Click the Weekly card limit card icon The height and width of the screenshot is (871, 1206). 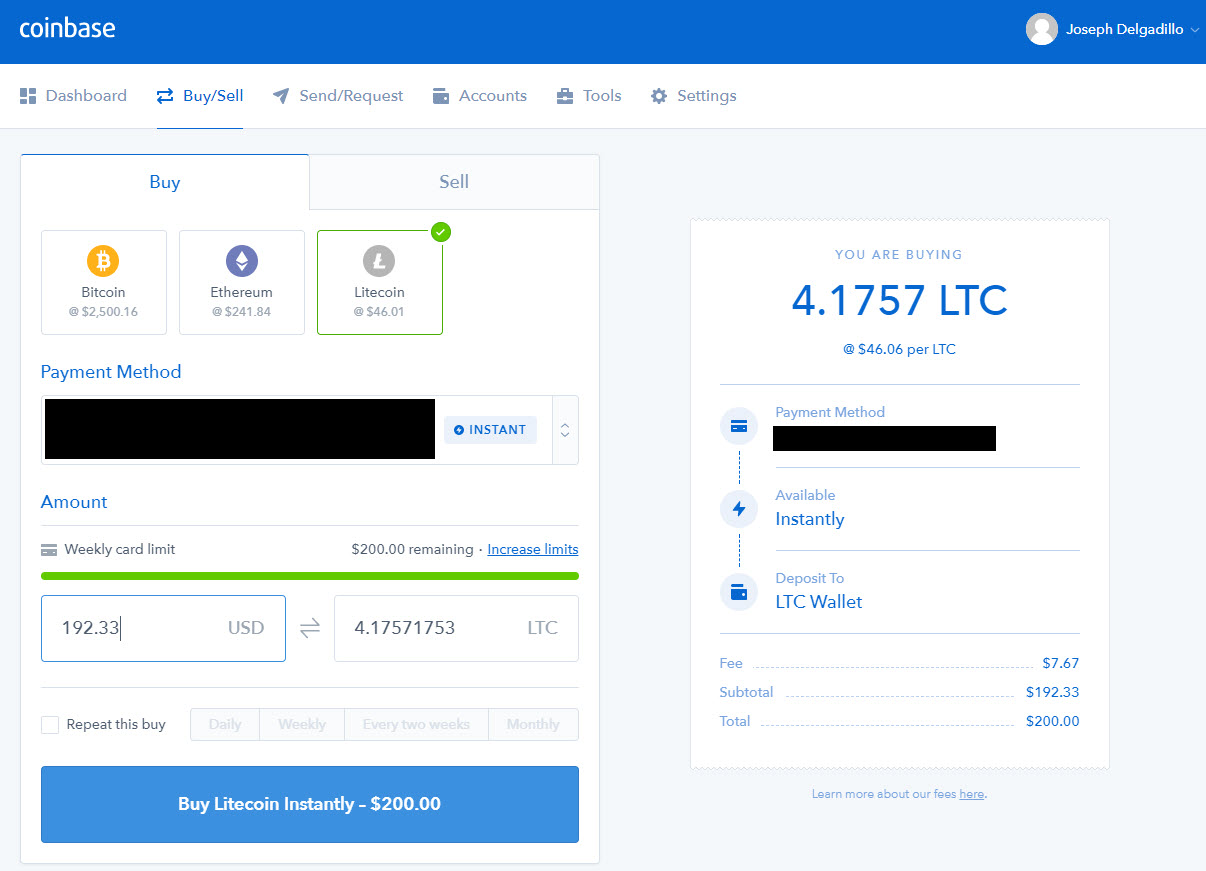49,550
